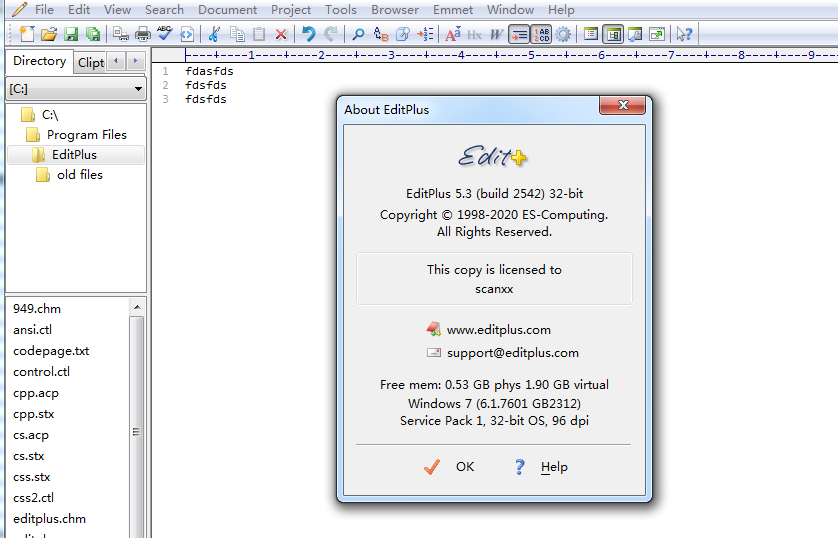This screenshot has width=838, height=538.
Task: Delete selection with the red X icon
Action: coord(281,34)
